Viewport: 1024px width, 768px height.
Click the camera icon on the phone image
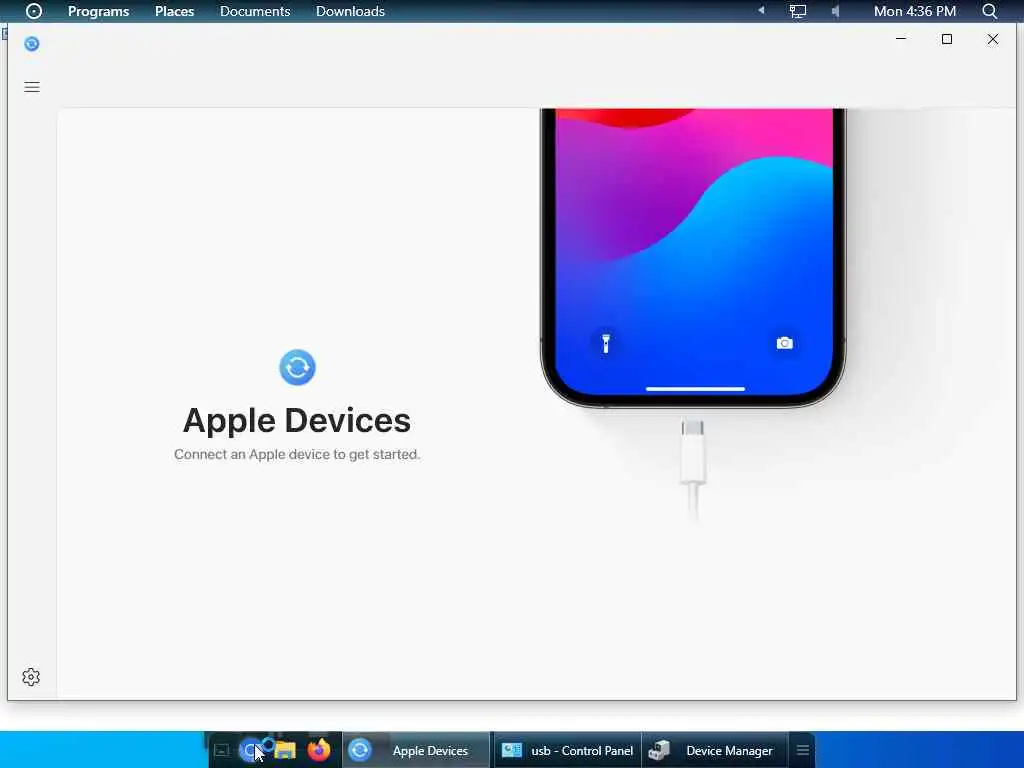pyautogui.click(x=784, y=343)
